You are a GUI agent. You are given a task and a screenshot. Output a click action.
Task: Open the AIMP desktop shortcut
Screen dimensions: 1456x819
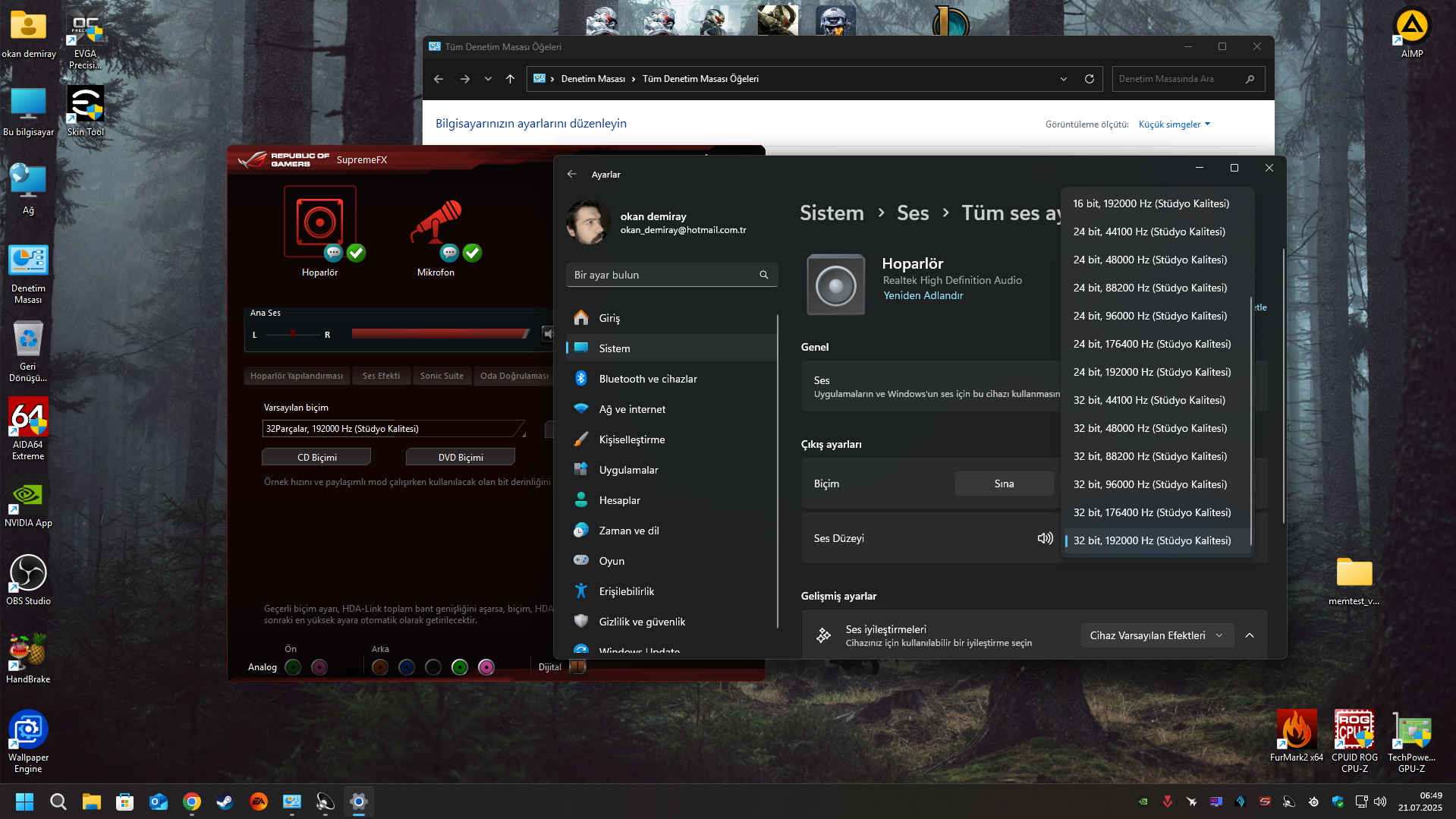(x=1411, y=33)
